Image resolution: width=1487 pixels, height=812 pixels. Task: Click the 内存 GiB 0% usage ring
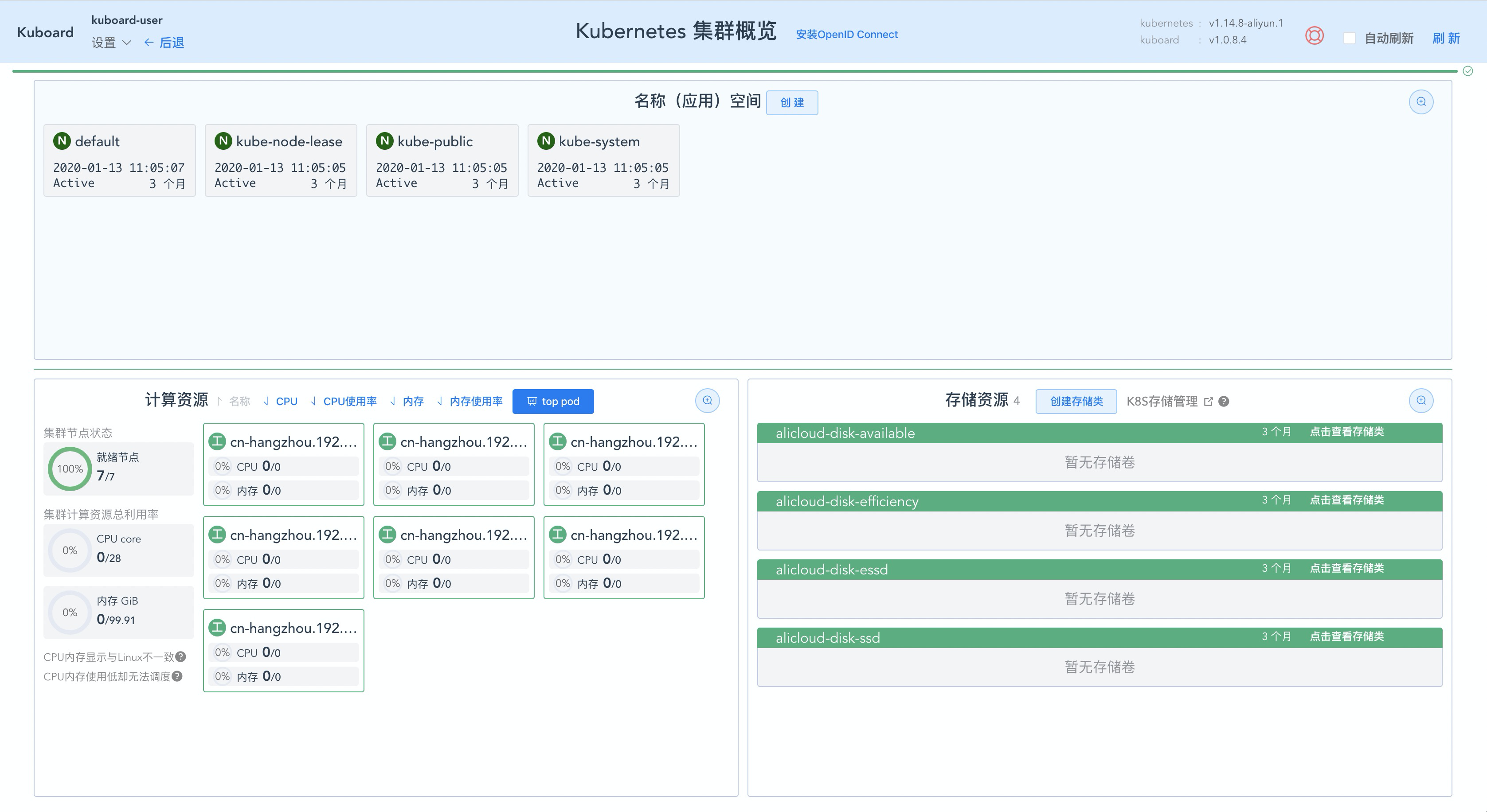point(70,612)
